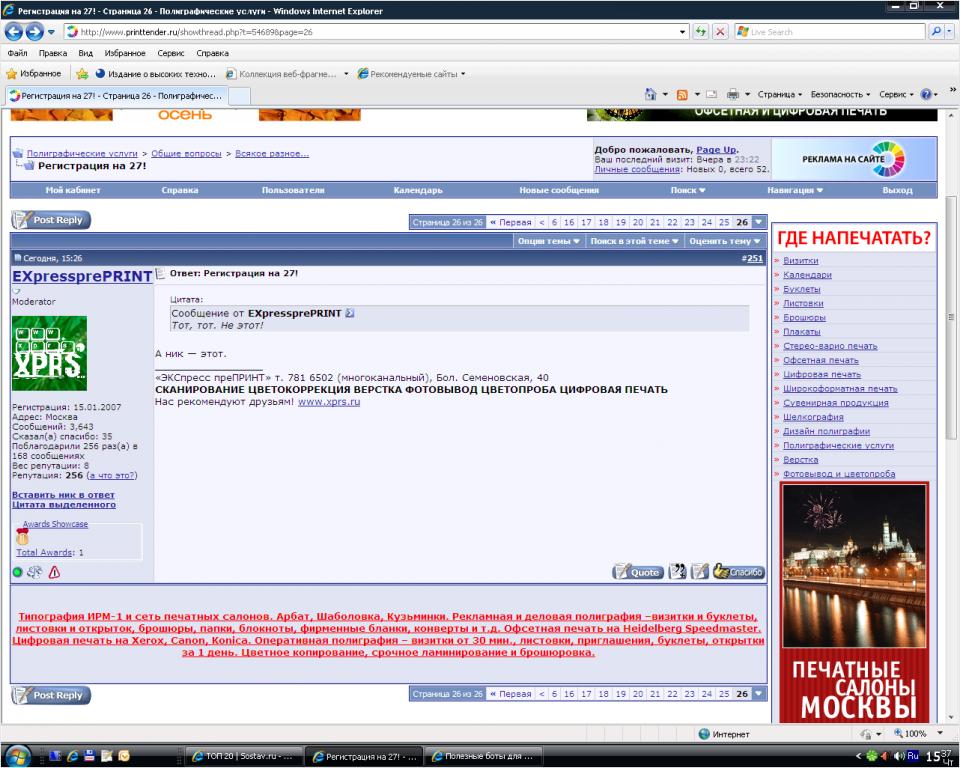Click the red warning triangle report icon
The width and height of the screenshot is (960, 768).
tap(54, 573)
